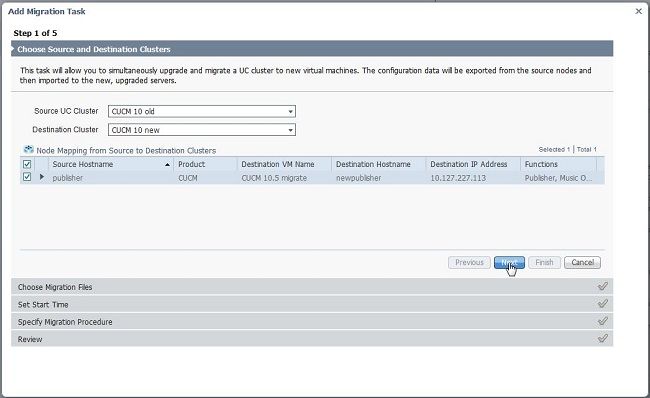Click the Cancel button
Screen dimensions: 650x398
coord(582,262)
